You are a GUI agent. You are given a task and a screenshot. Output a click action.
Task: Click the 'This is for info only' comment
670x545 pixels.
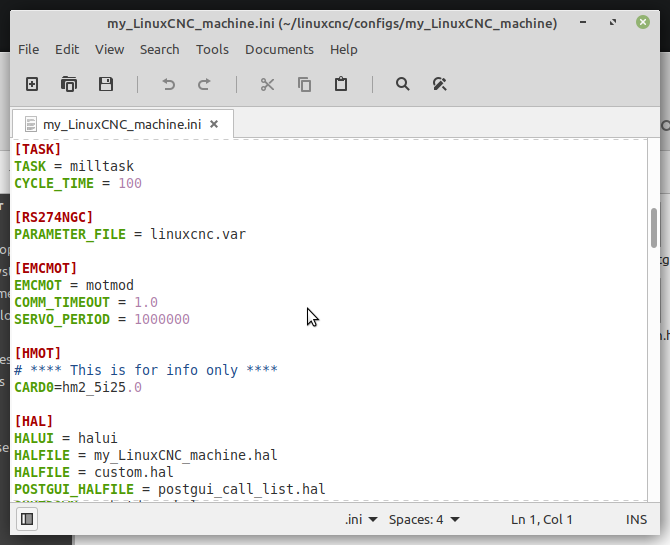(x=146, y=370)
